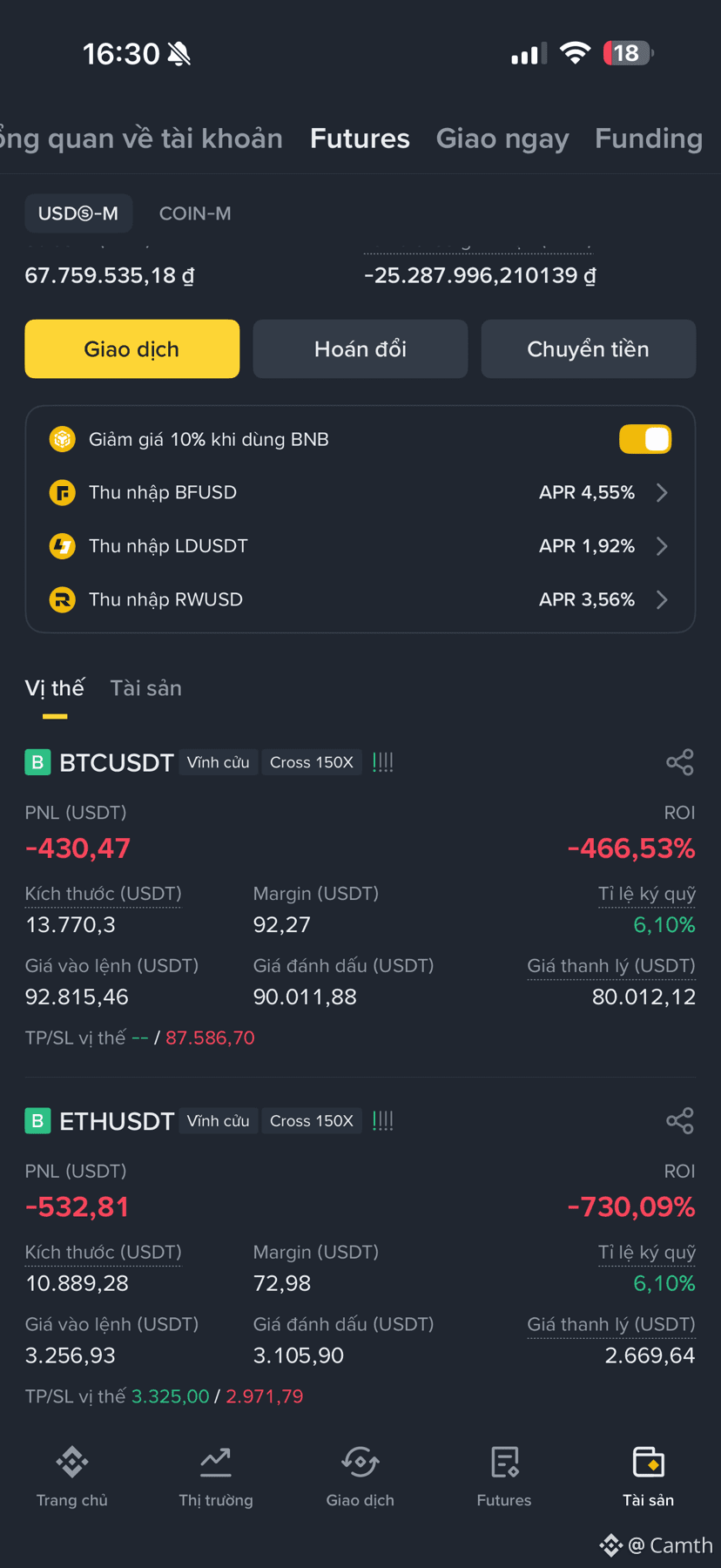Tap the yellow Giao dịch button
Viewport: 721px width, 1568px height.
click(132, 349)
